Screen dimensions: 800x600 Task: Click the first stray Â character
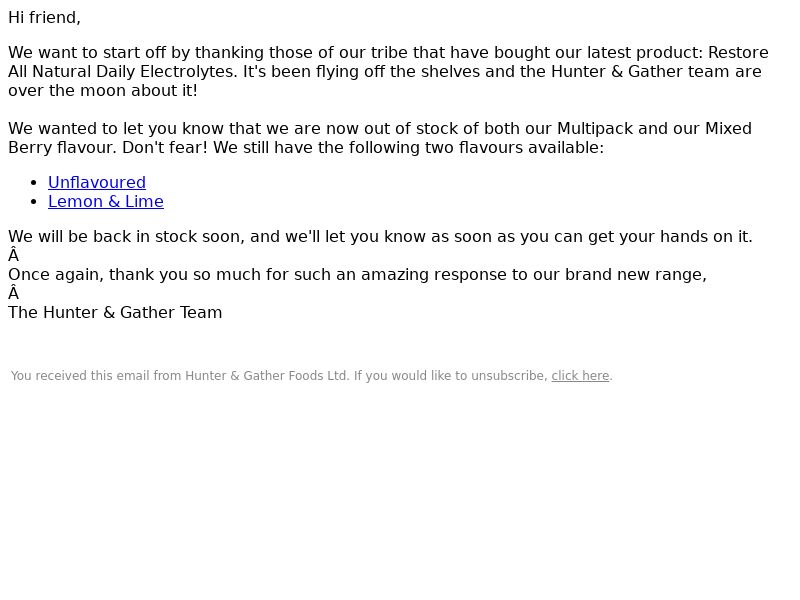pos(13,255)
